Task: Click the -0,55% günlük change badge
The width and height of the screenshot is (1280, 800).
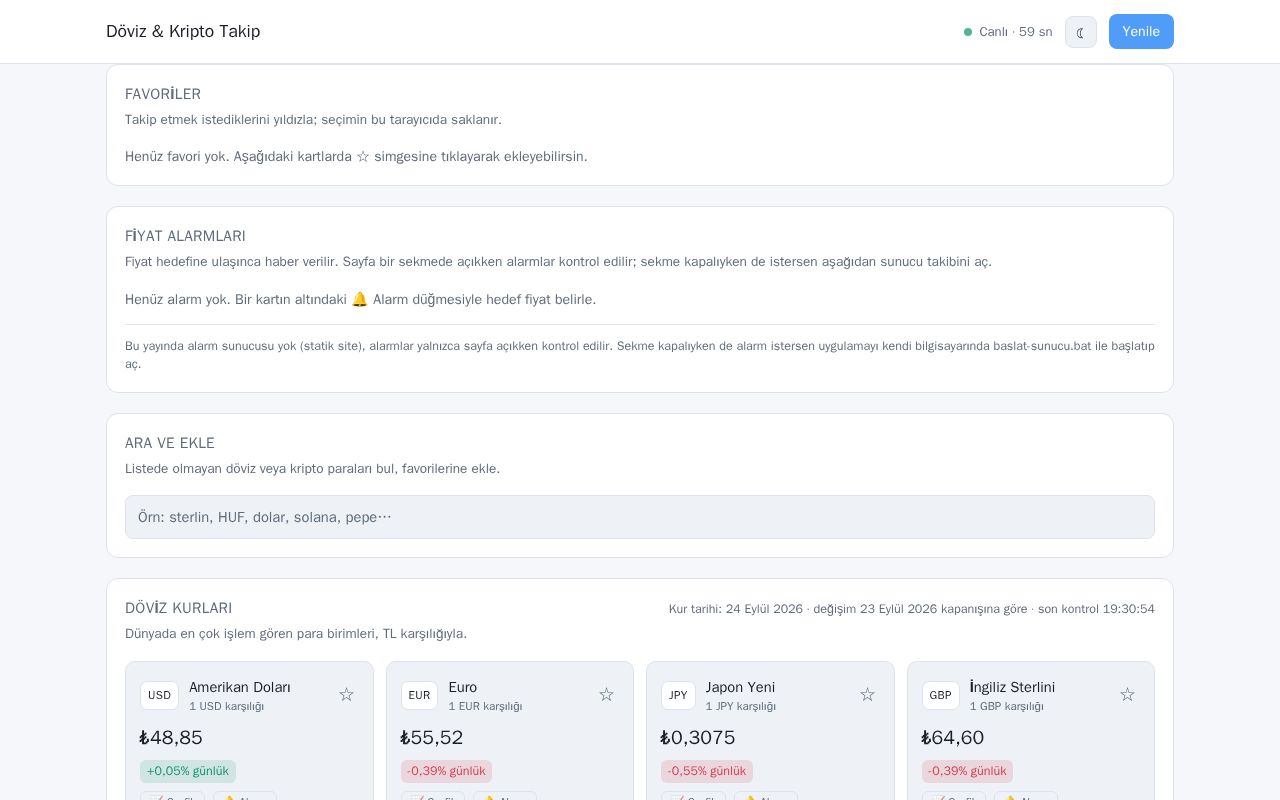Action: 707,771
